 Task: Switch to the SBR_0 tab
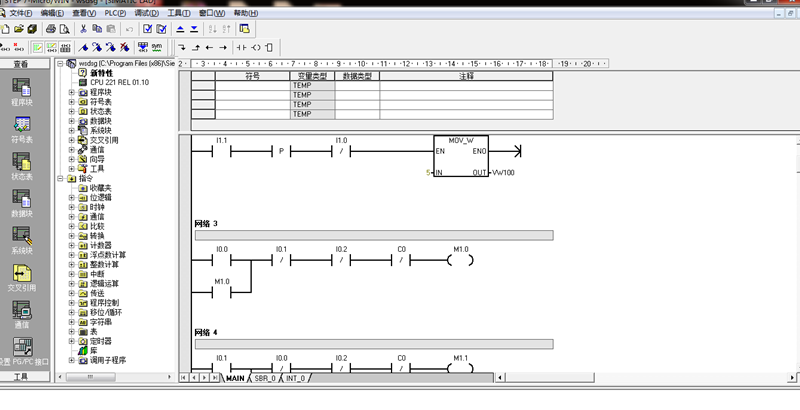265,378
